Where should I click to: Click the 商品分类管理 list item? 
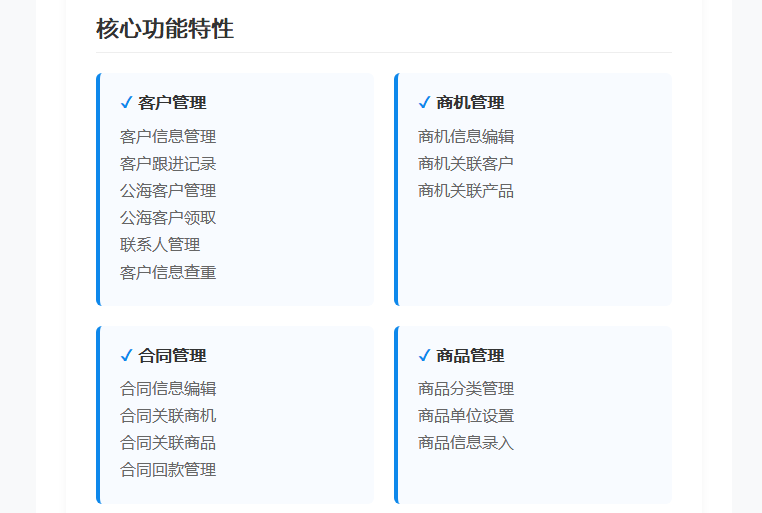[466, 389]
